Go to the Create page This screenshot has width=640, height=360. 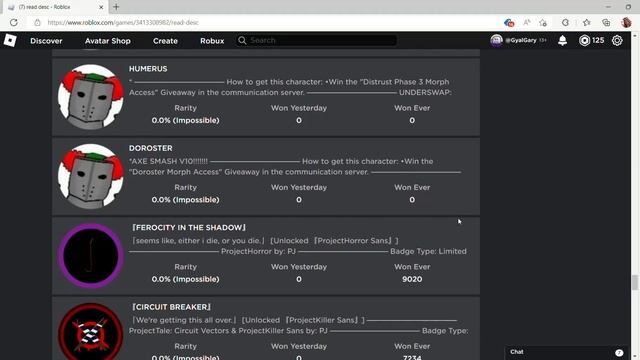click(x=165, y=41)
